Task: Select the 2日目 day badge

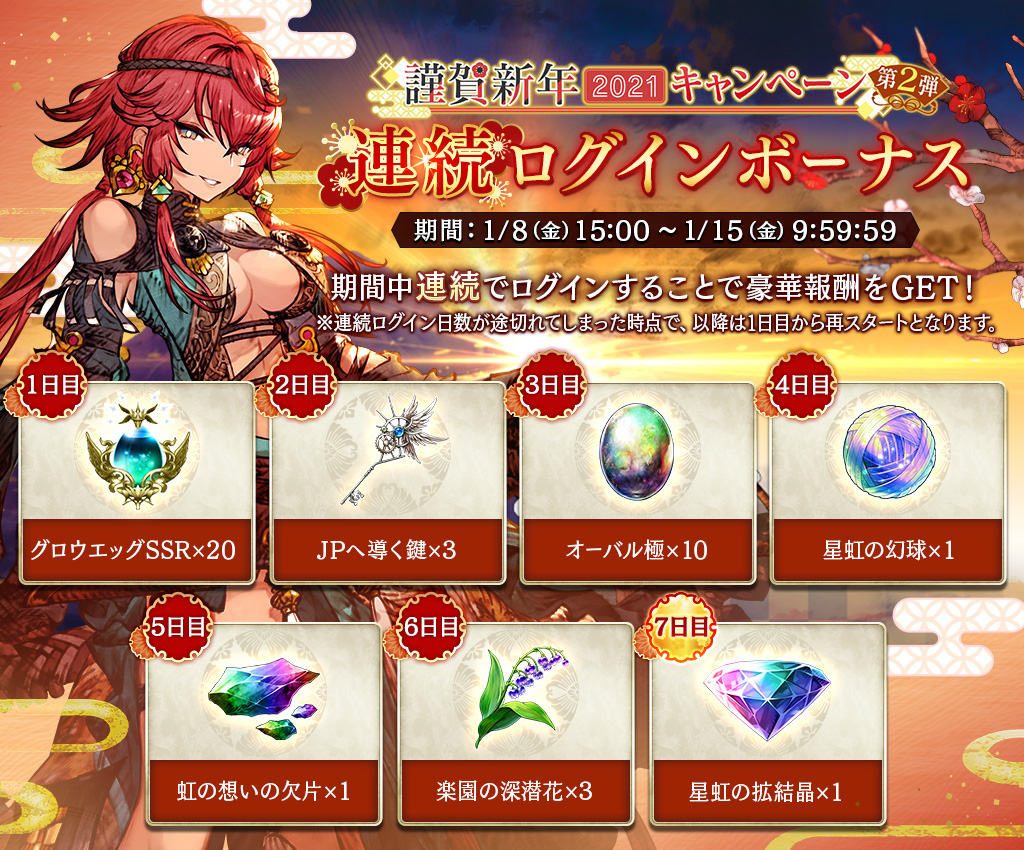Action: click(x=301, y=385)
